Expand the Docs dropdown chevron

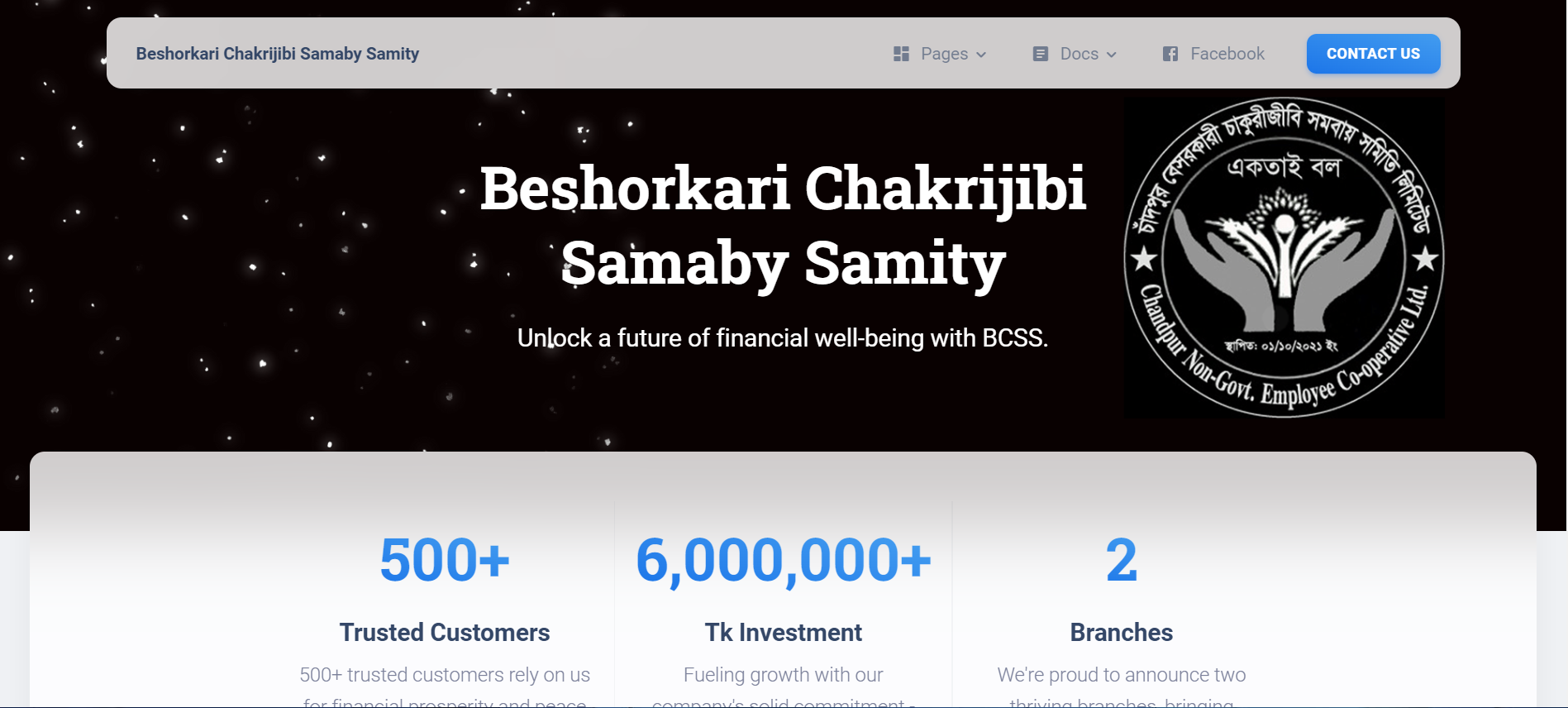[x=1112, y=55]
